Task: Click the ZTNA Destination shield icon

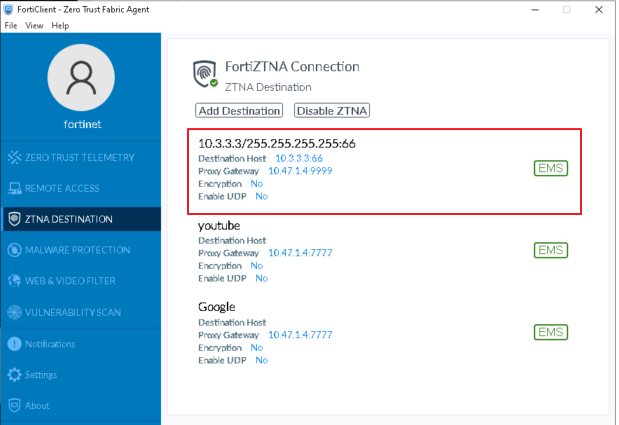Action: [x=14, y=219]
